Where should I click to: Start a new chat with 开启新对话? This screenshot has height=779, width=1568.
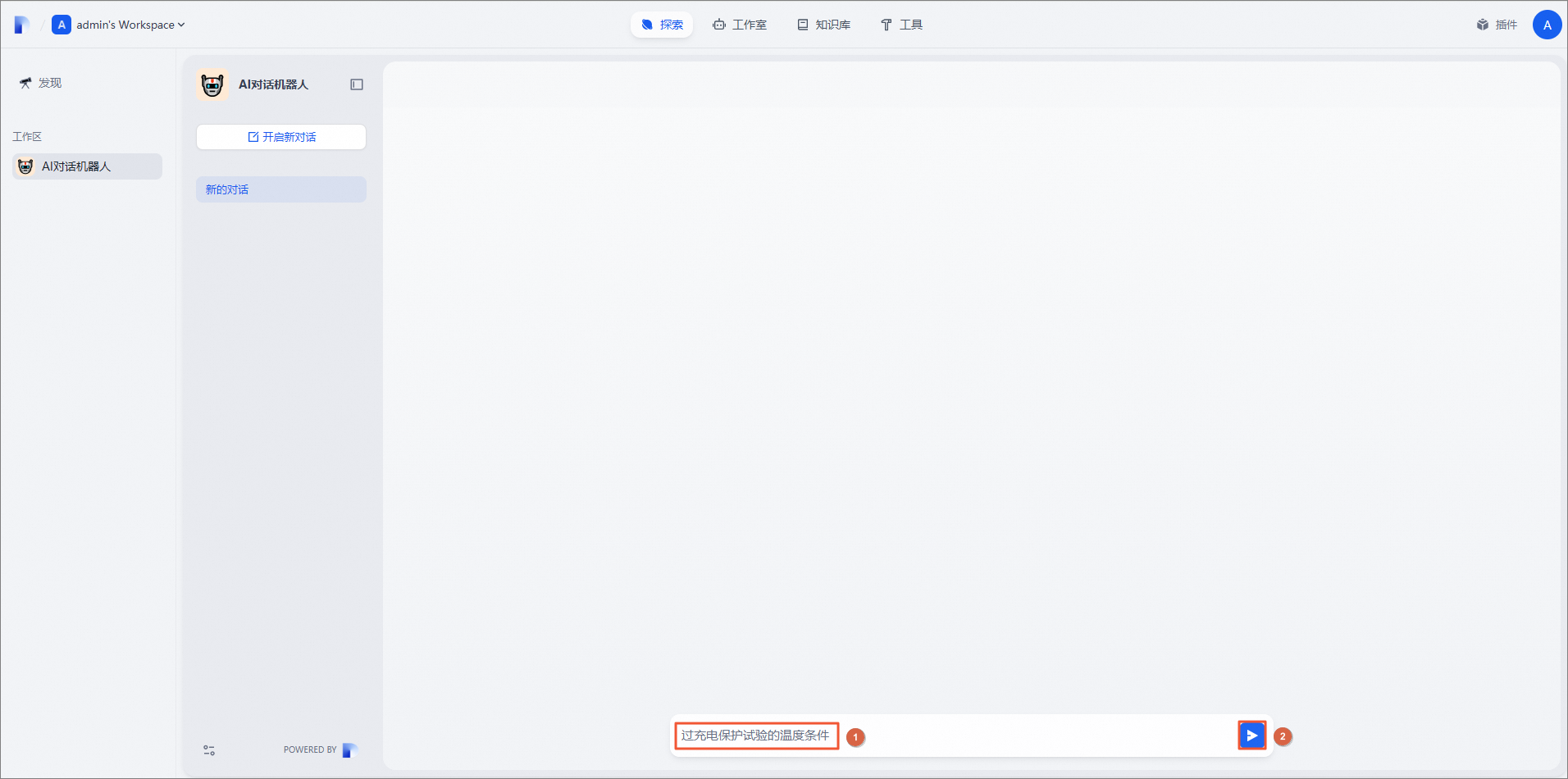[x=281, y=137]
